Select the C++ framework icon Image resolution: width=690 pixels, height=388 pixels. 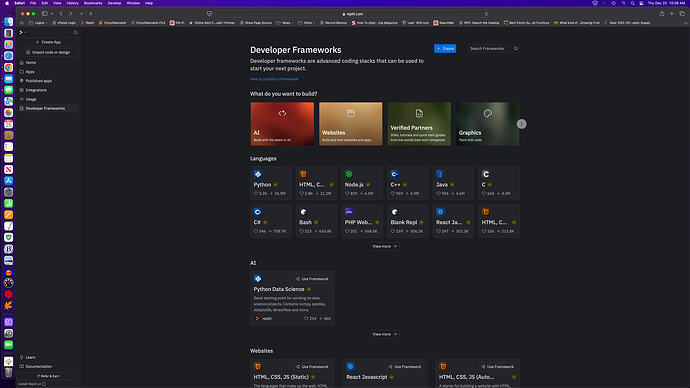[x=395, y=174]
